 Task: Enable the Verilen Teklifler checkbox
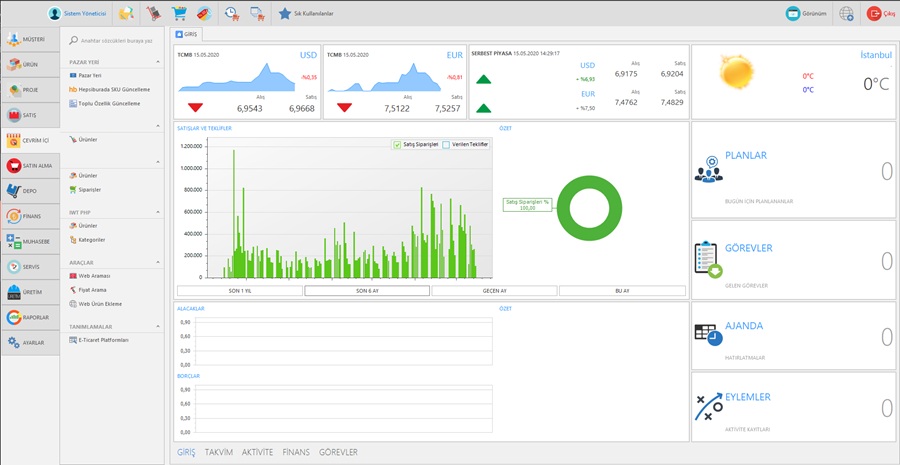click(446, 145)
